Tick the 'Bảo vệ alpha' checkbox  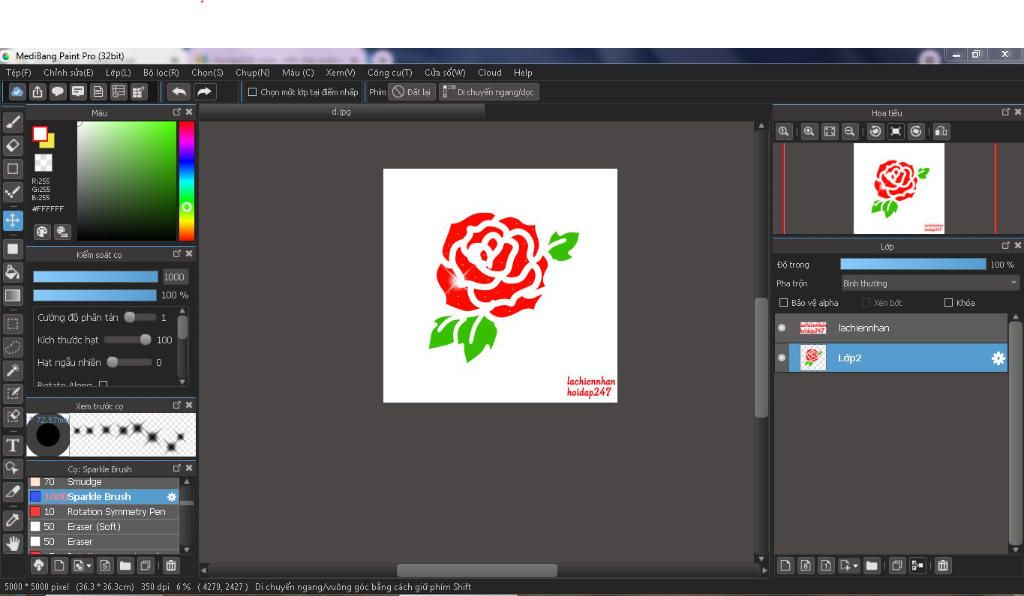click(x=783, y=302)
